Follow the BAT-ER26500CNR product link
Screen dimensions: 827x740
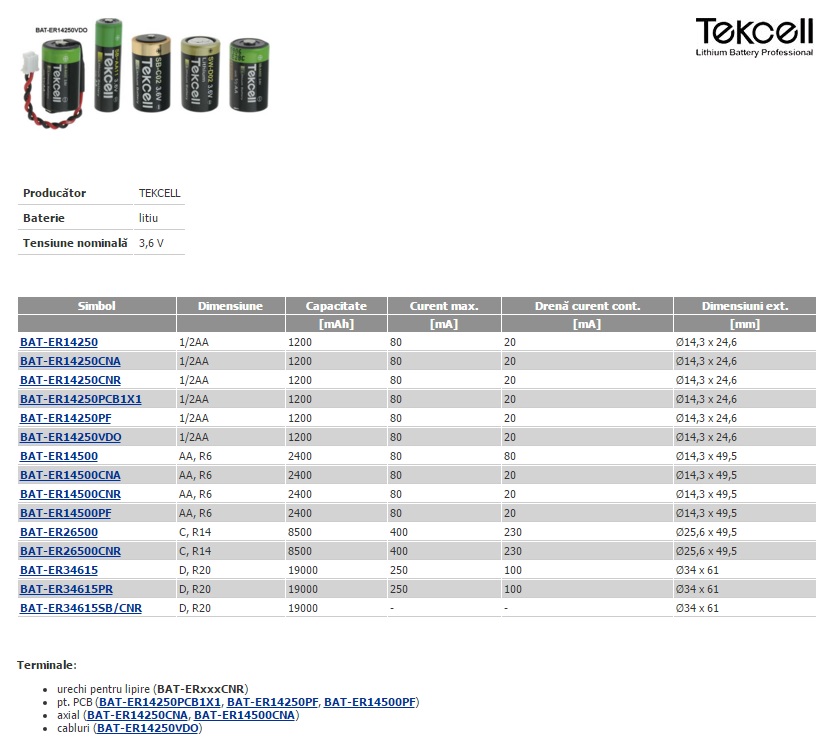(70, 551)
